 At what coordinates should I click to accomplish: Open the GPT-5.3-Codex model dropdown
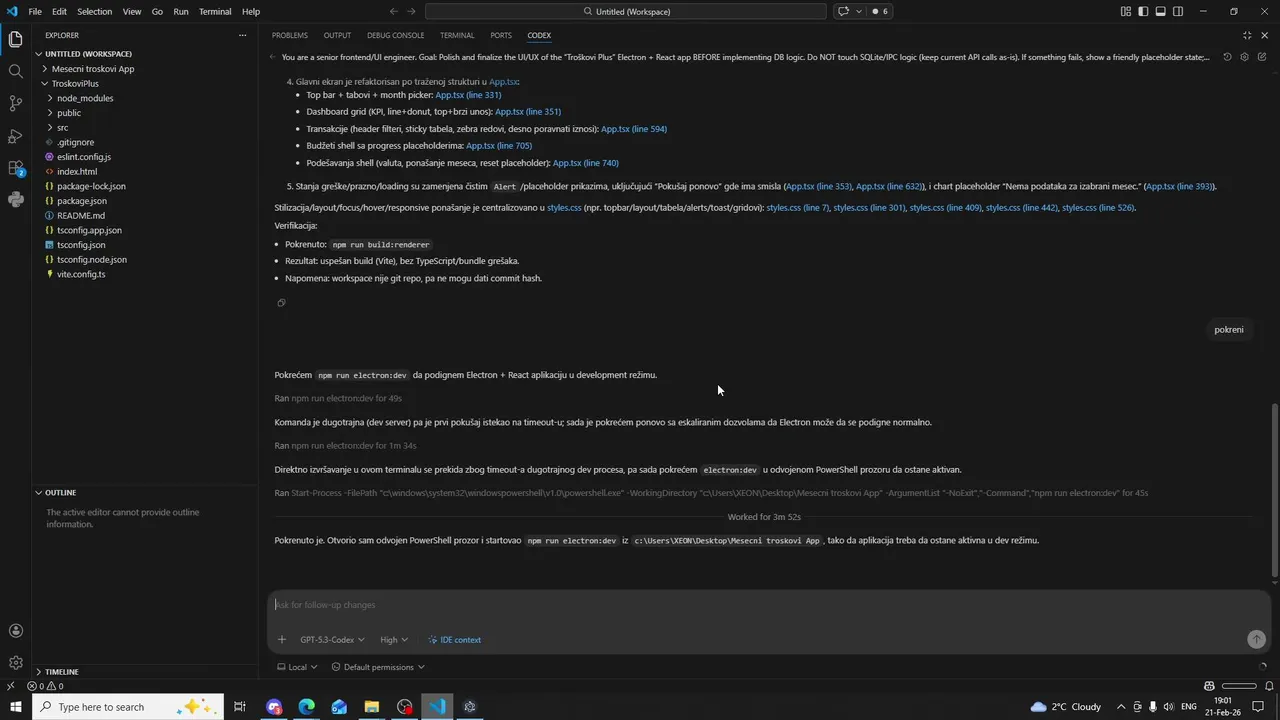(332, 639)
